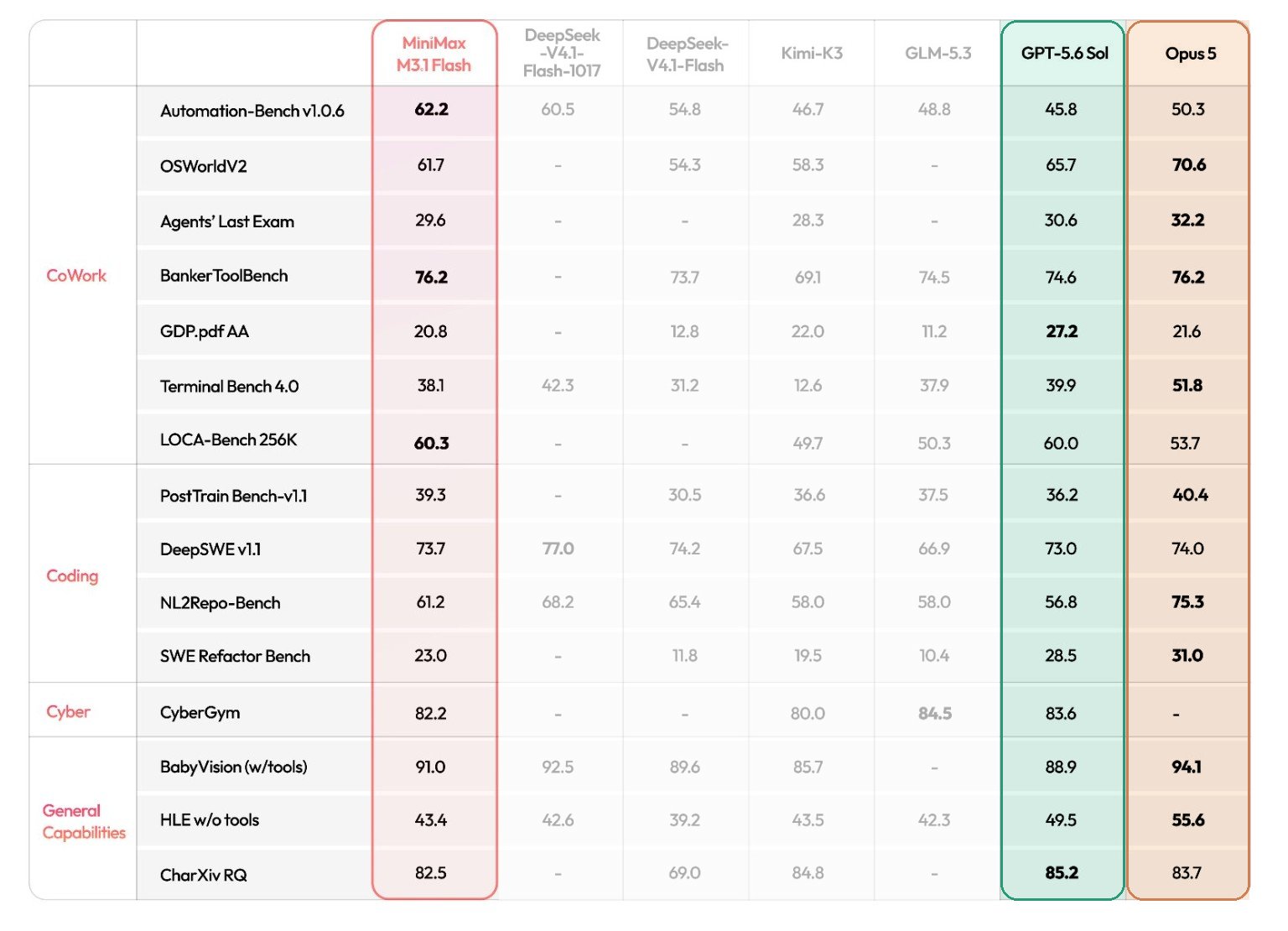Screen dimensions: 1288x931
Task: Click the General Capabilities category label
Action: point(84,821)
